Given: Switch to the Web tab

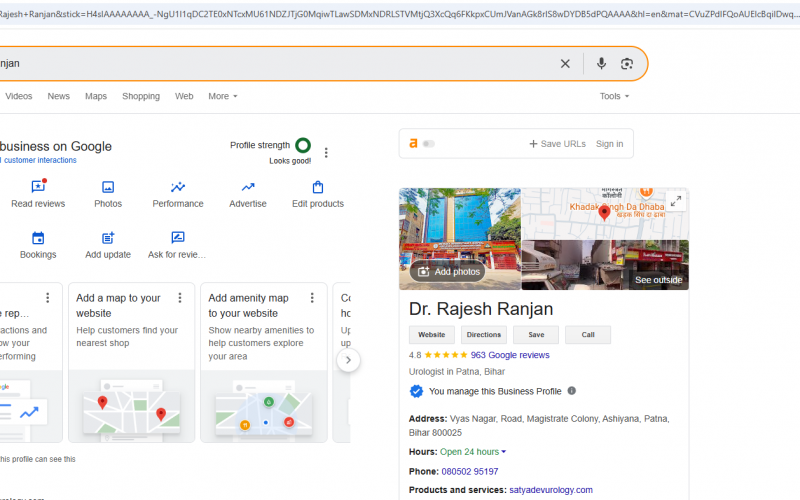Looking at the screenshot, I should 184,96.
